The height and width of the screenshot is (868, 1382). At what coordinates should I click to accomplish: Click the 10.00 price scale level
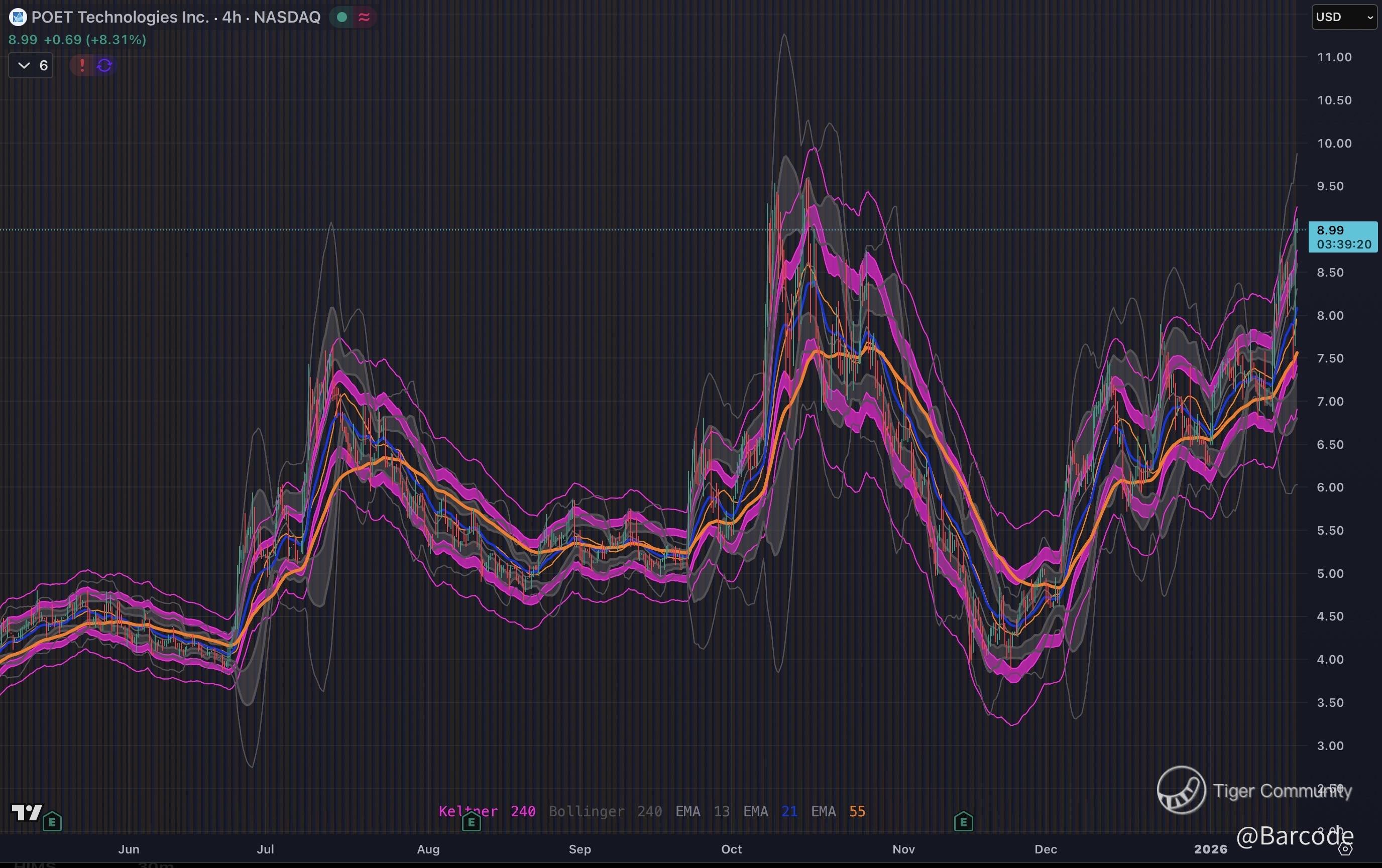[1334, 144]
